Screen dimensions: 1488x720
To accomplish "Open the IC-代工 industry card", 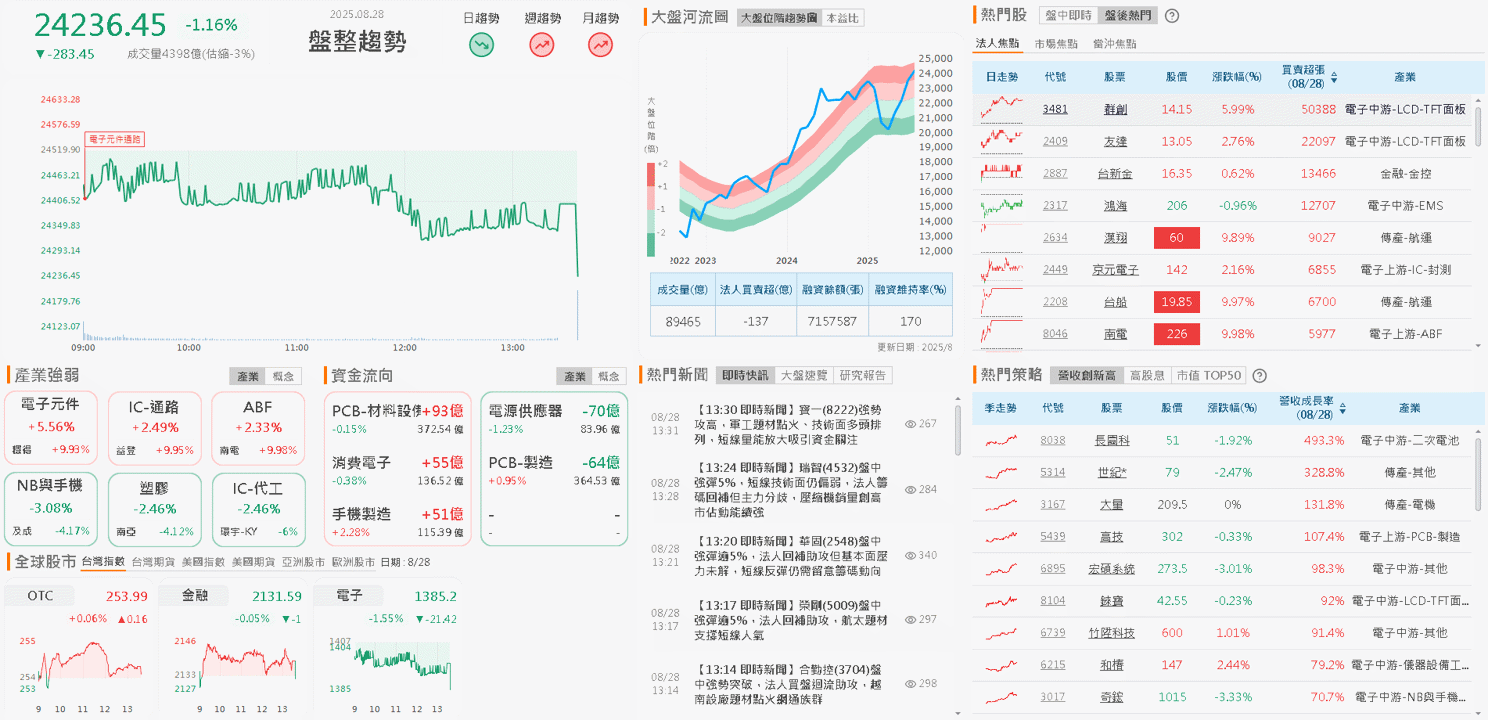I will coord(257,509).
